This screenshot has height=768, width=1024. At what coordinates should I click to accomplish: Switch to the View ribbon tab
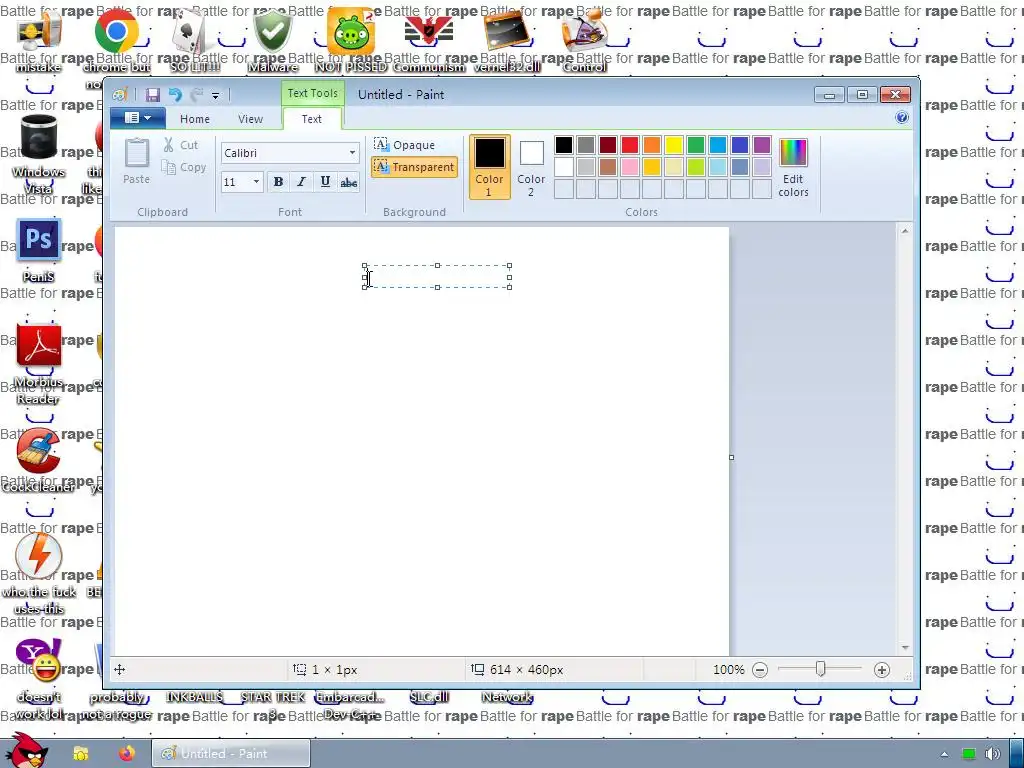[250, 119]
